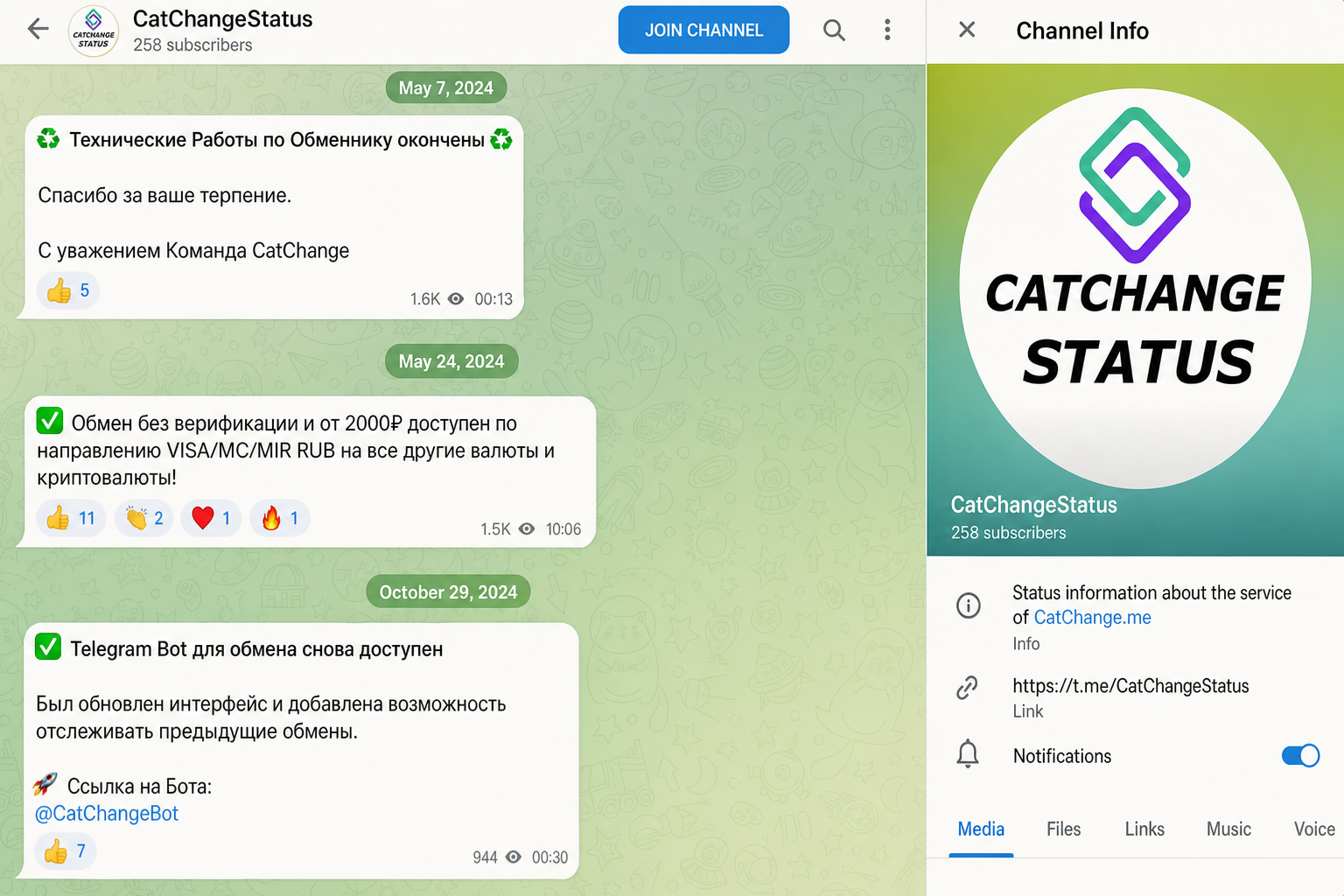Switch to the Voice tab

click(x=1314, y=829)
